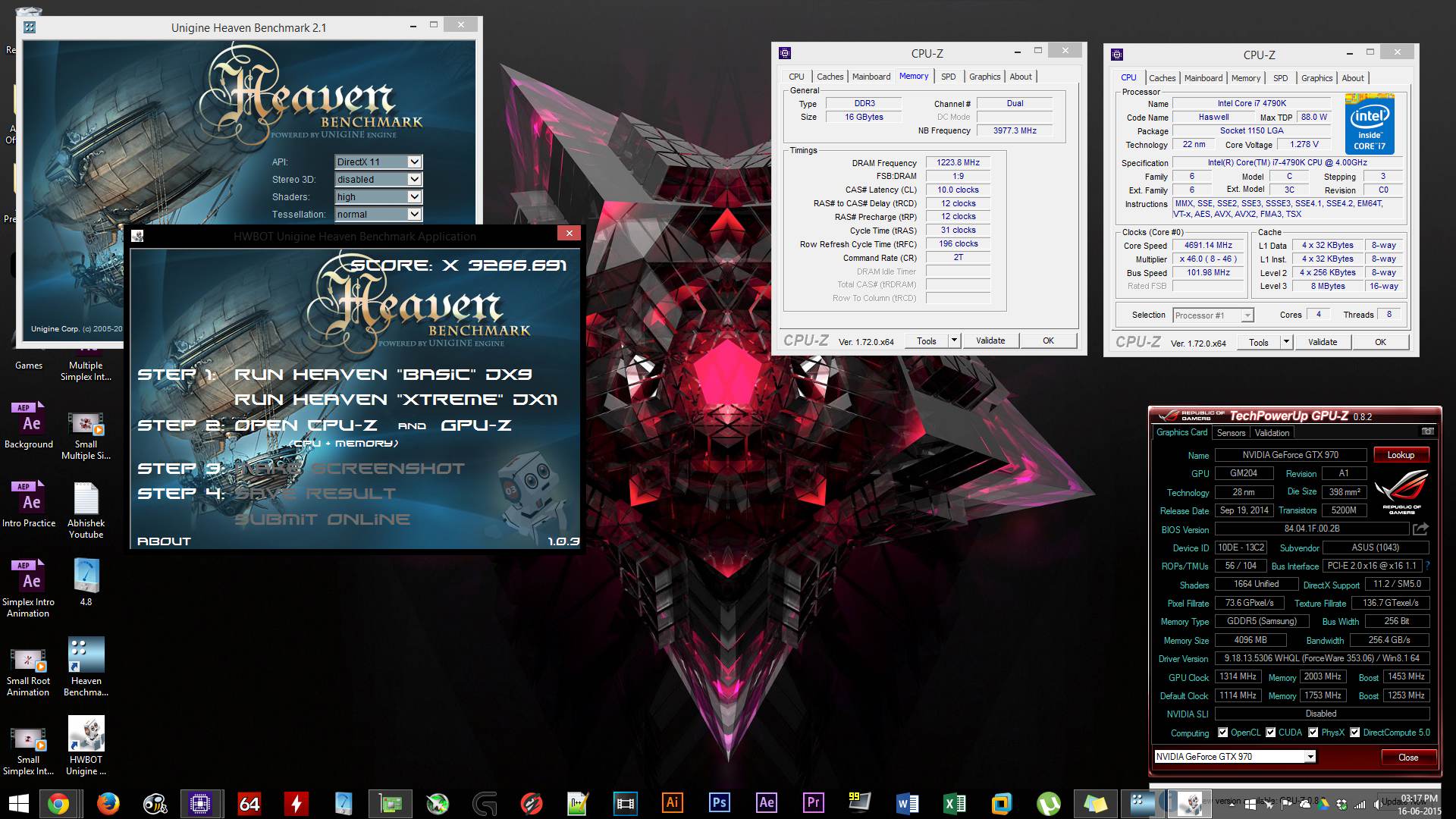
Task: Expand the Shaders dropdown set to high
Action: click(x=414, y=196)
